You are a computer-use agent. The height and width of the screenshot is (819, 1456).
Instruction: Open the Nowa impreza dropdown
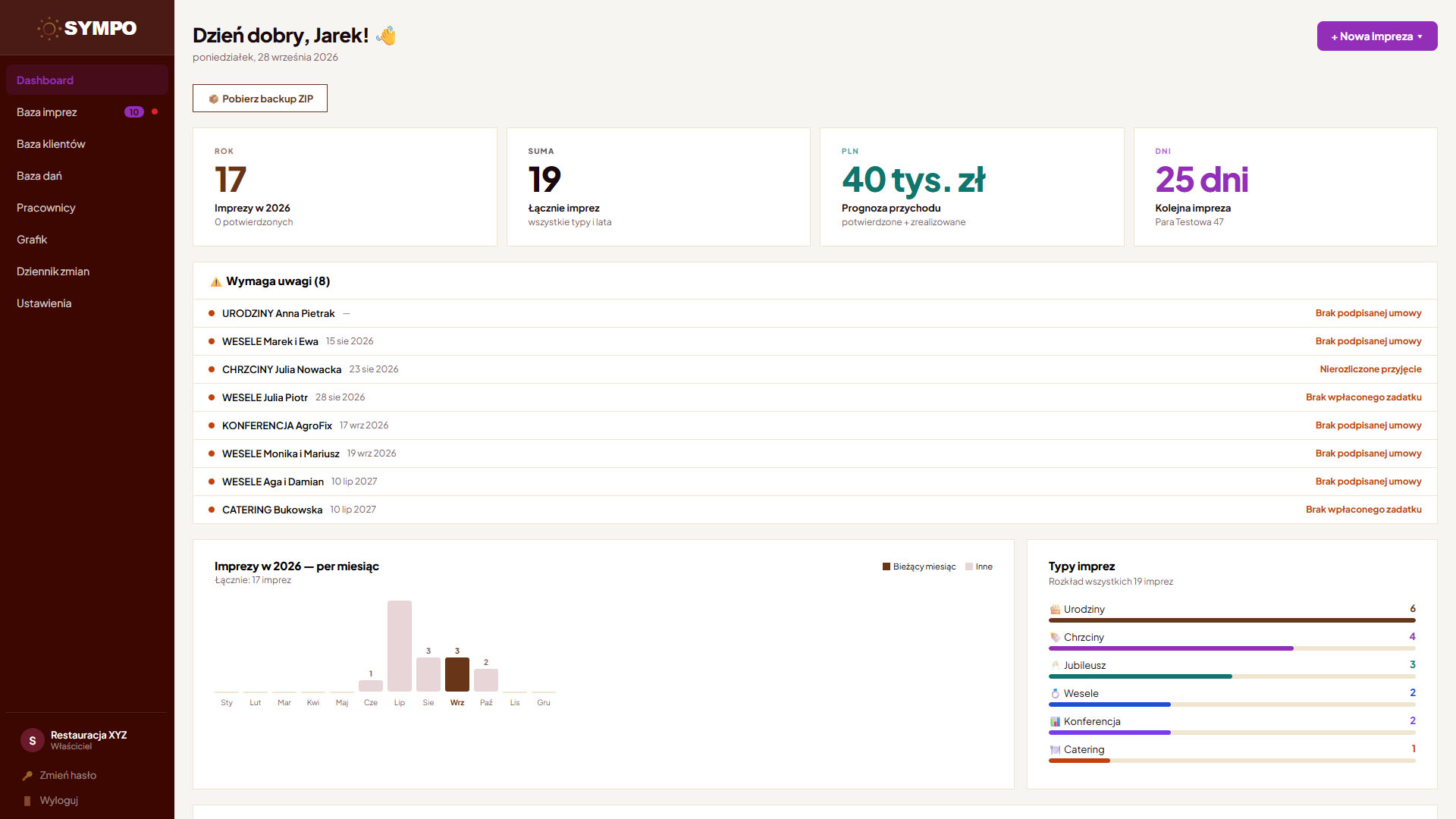(1377, 36)
